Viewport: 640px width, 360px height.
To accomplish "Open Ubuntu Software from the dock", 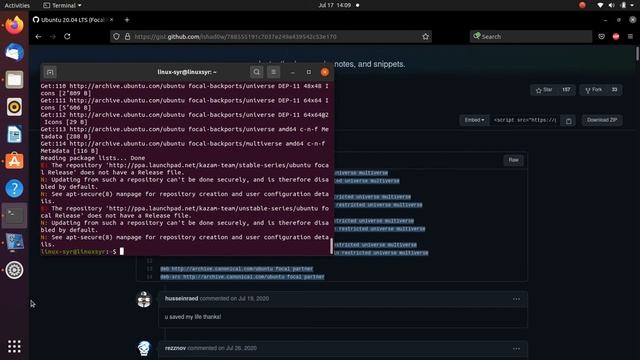I will 14,161.
